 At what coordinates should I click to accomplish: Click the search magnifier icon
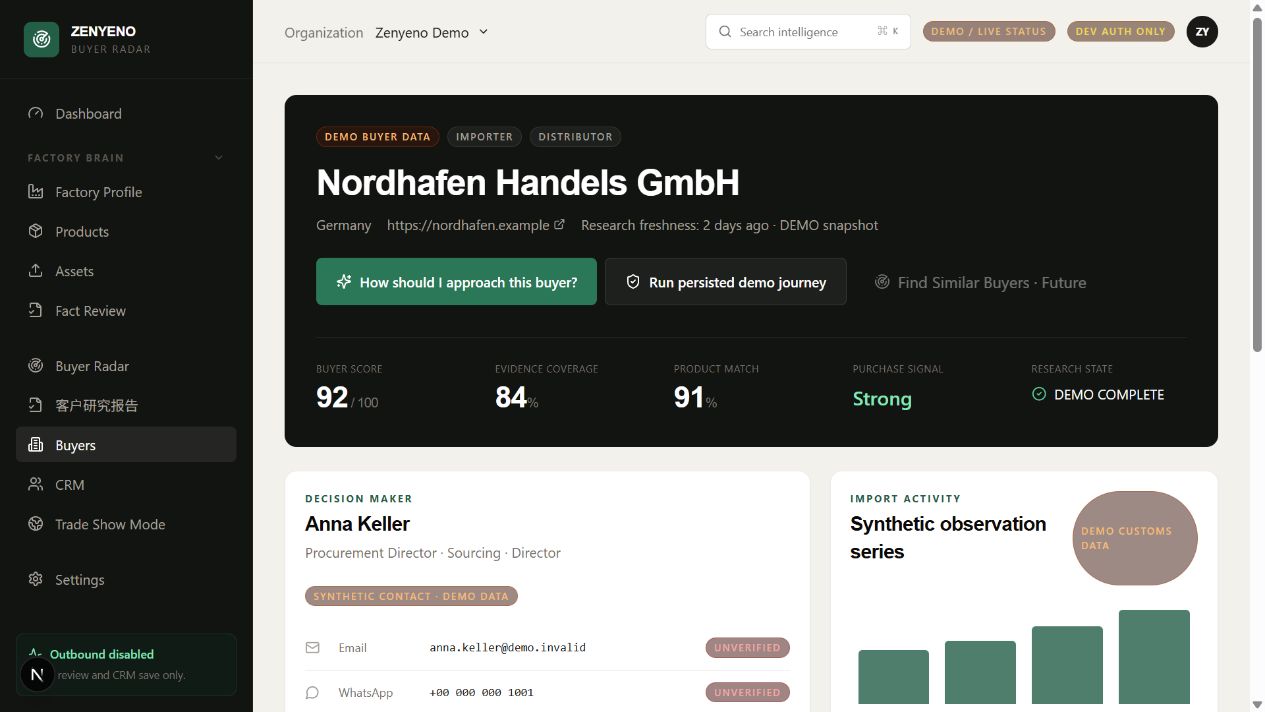725,32
